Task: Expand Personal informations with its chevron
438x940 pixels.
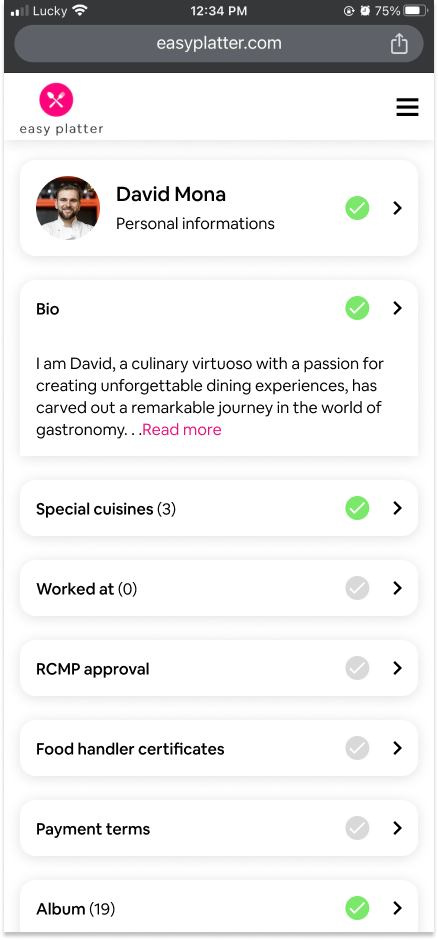Action: pyautogui.click(x=397, y=208)
